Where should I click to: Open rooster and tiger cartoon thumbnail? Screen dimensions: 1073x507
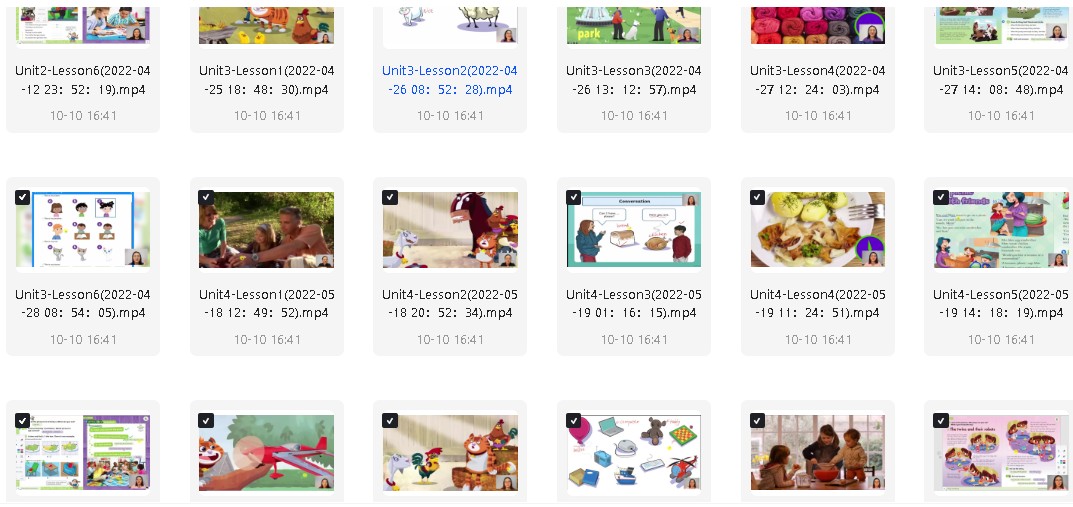point(450,452)
